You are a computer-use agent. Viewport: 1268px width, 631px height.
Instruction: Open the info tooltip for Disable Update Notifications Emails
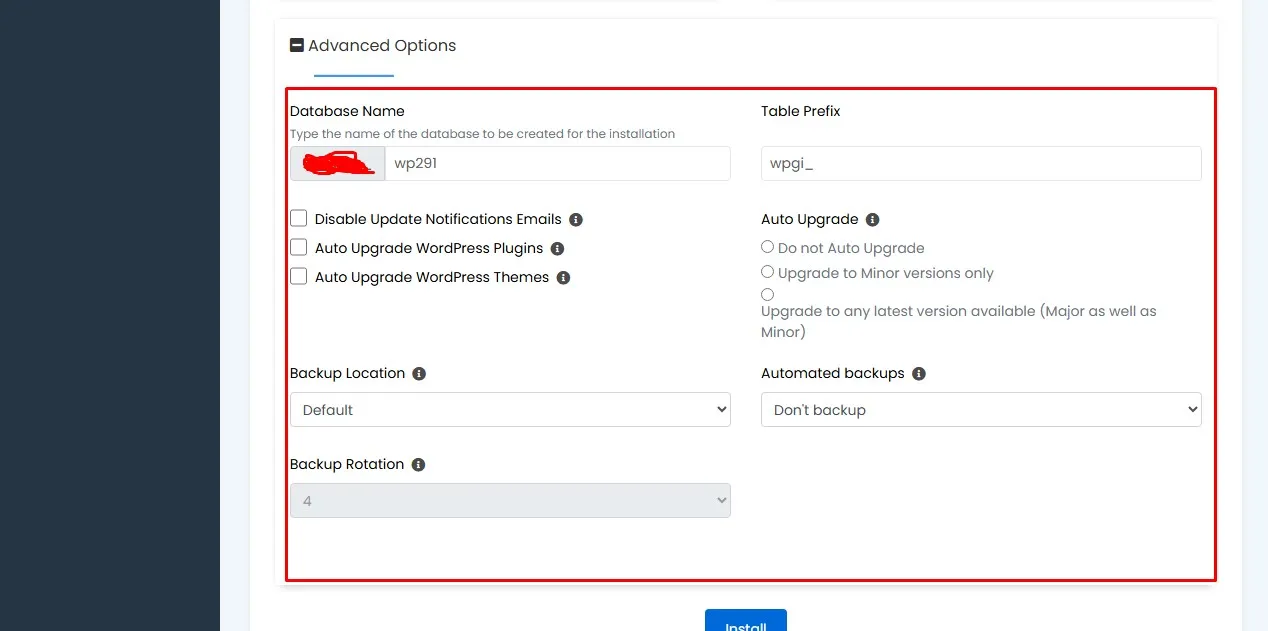tap(575, 218)
